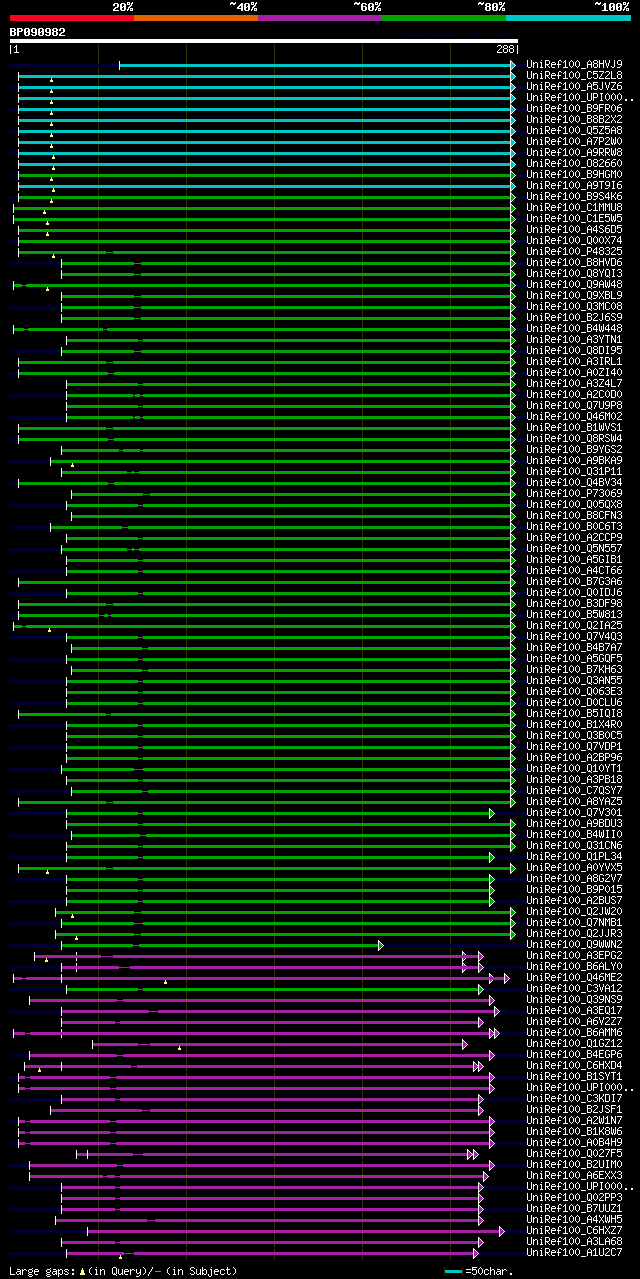Select label UniRef100_Q9AW48

(574, 285)
